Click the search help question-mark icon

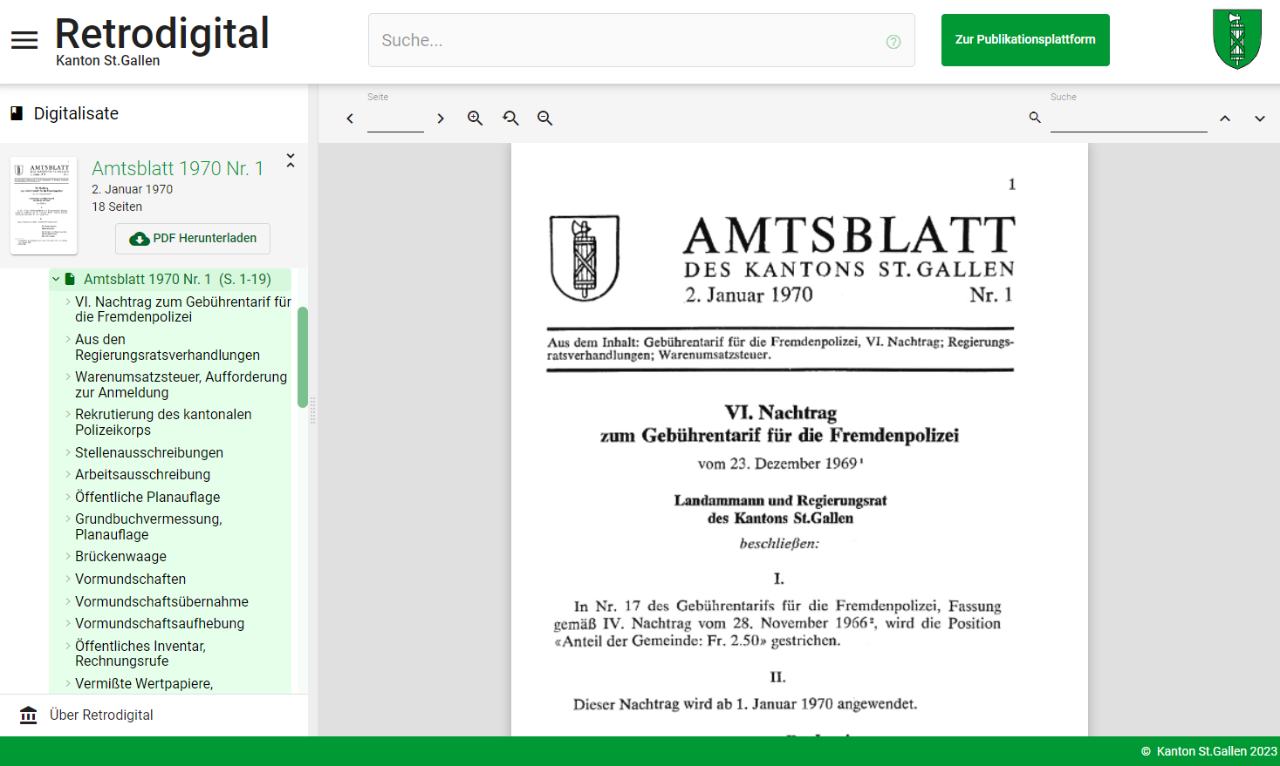893,42
